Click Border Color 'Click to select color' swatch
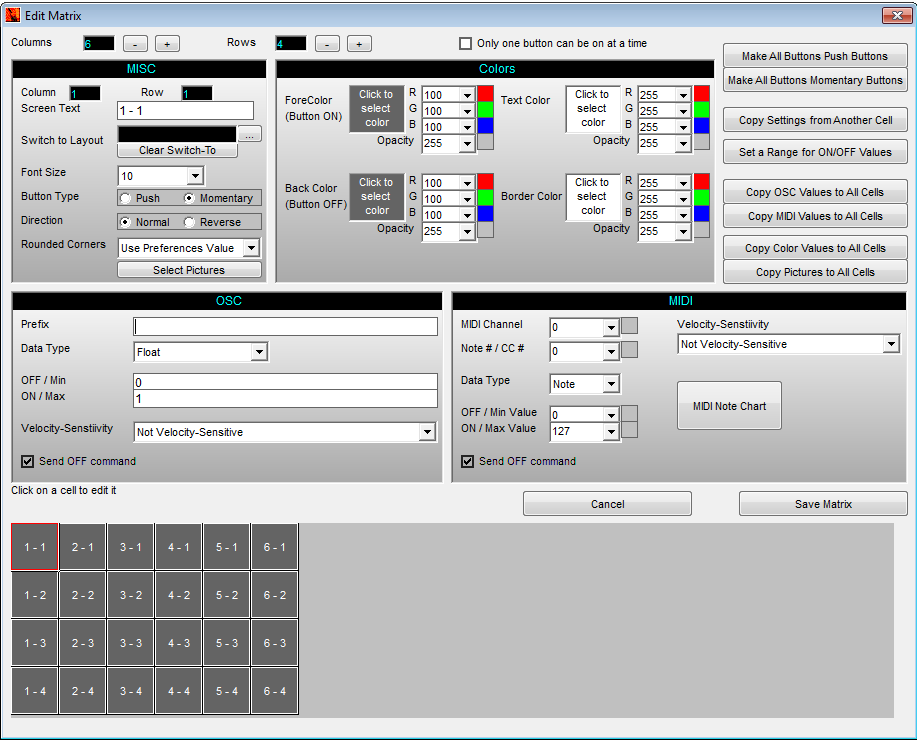This screenshot has height=740, width=917. [x=592, y=197]
